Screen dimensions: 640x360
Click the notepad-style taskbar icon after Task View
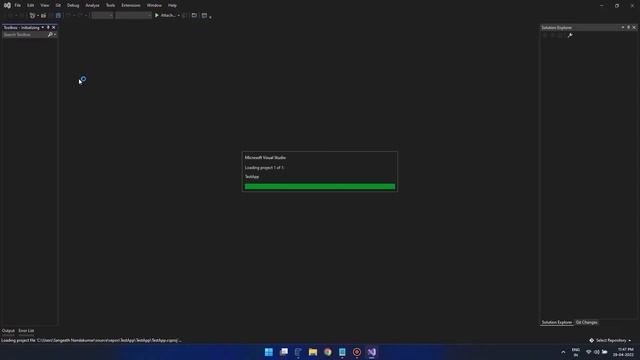[298, 352]
